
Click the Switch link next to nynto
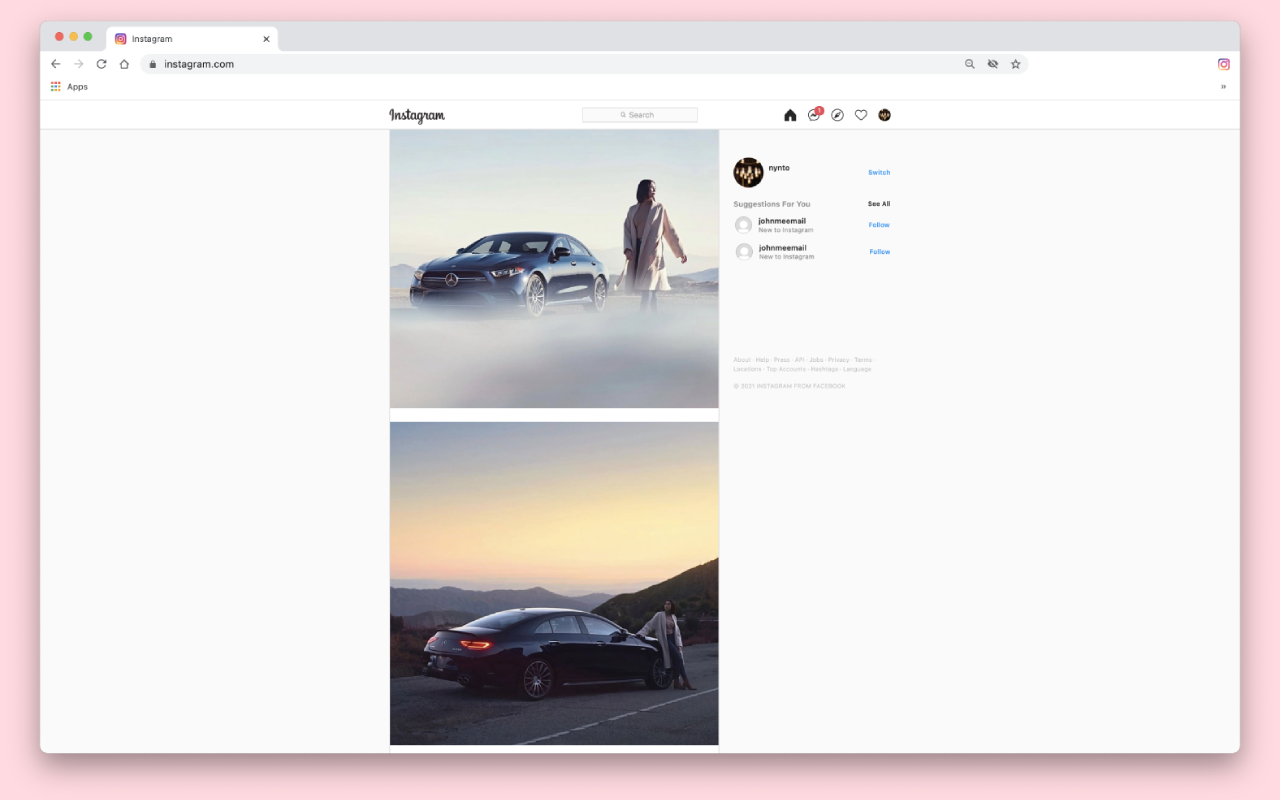(x=878, y=171)
